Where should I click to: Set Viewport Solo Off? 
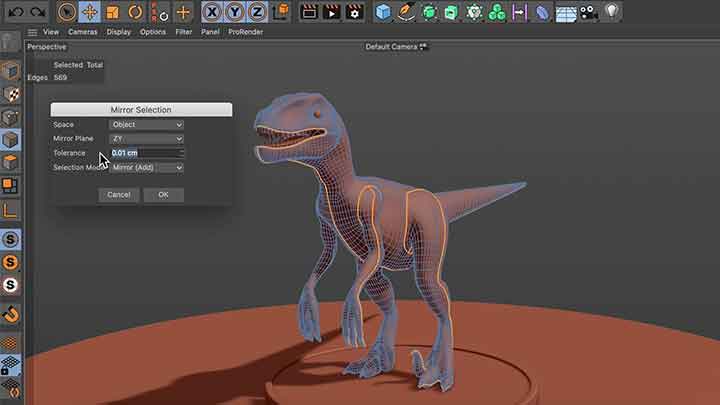coord(10,239)
